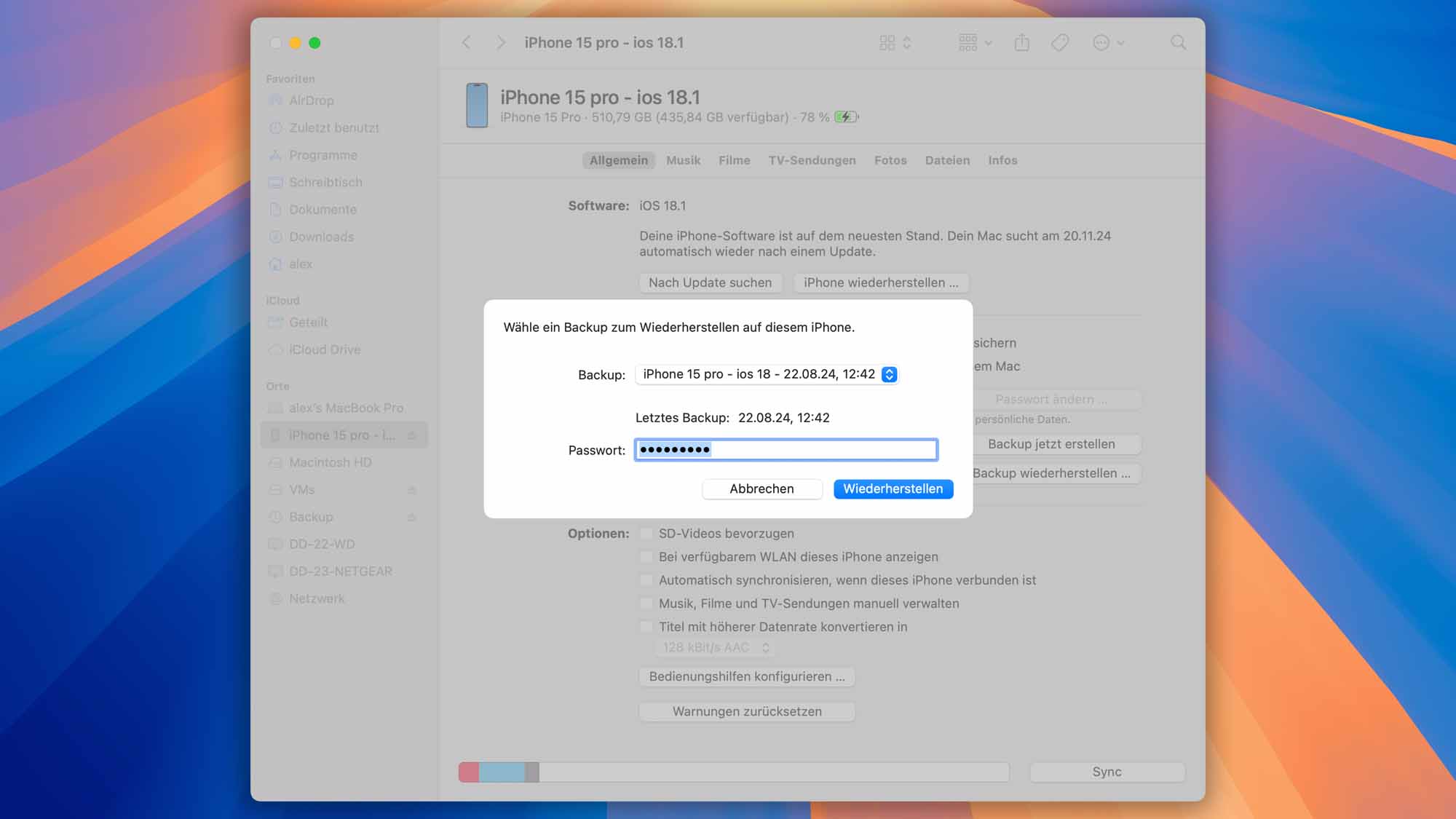
Task: Click Warnungen zurücksetzen button
Action: [747, 711]
